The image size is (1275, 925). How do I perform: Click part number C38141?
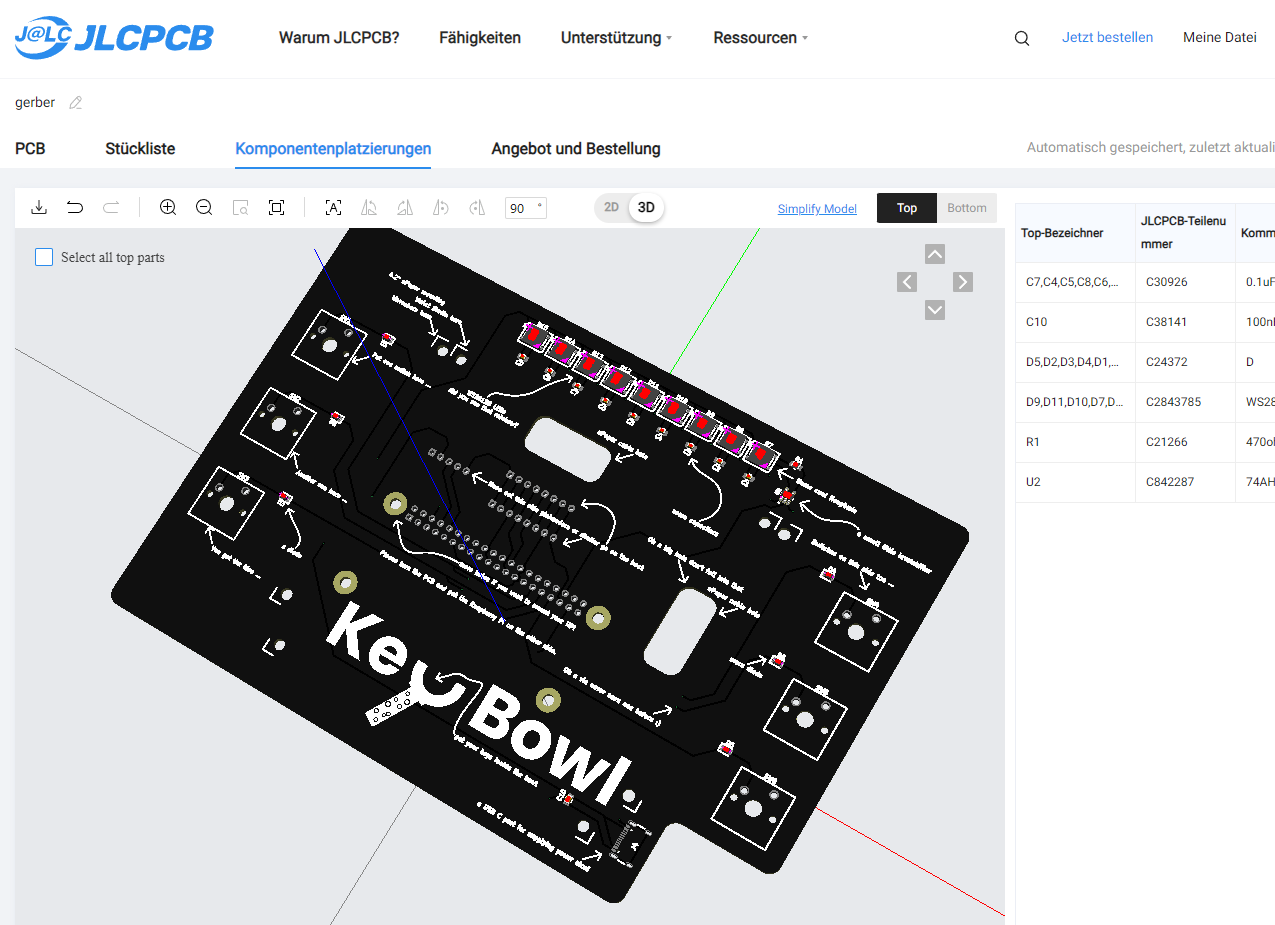point(1167,322)
